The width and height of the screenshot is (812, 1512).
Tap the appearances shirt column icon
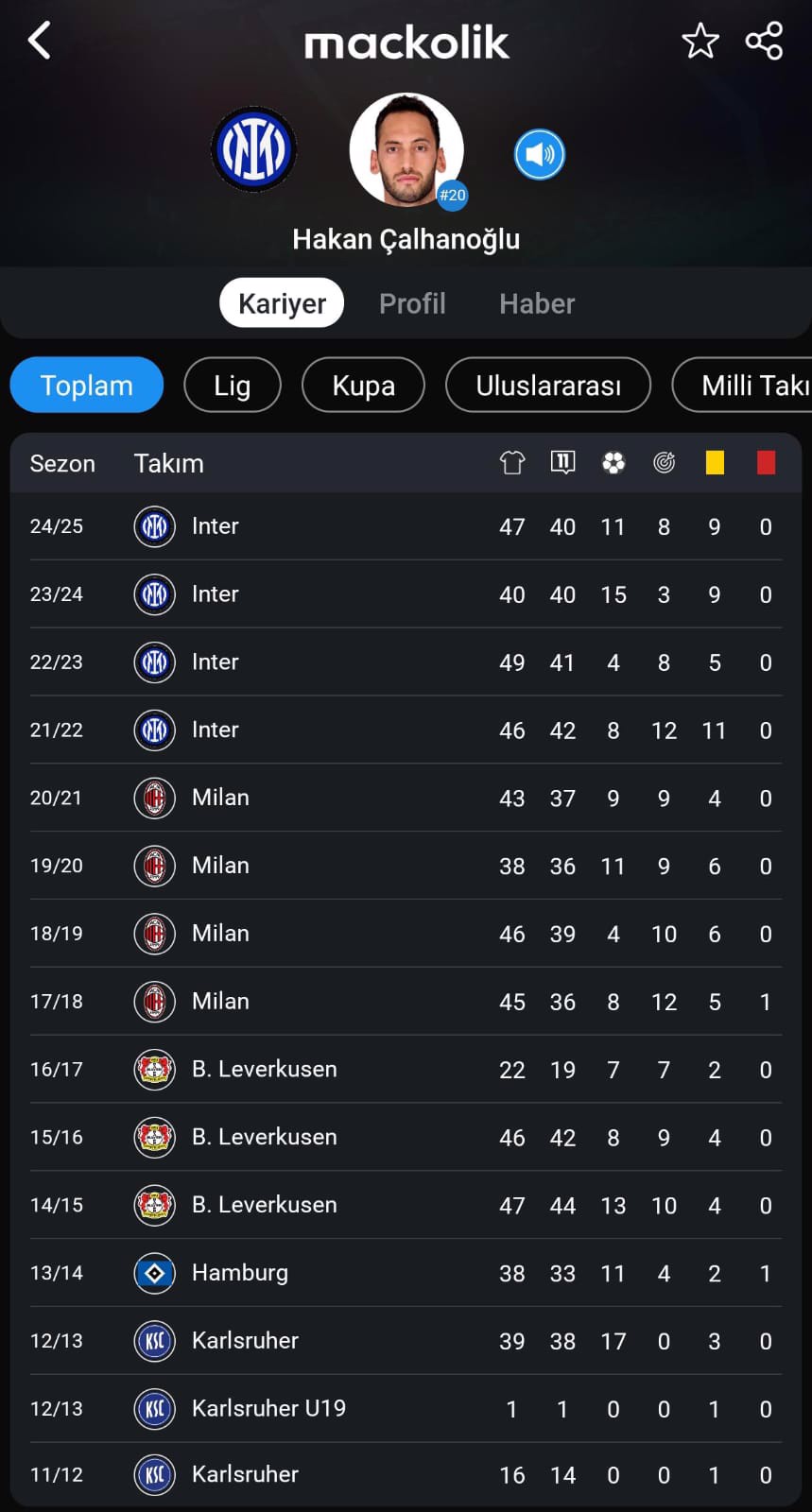[512, 462]
